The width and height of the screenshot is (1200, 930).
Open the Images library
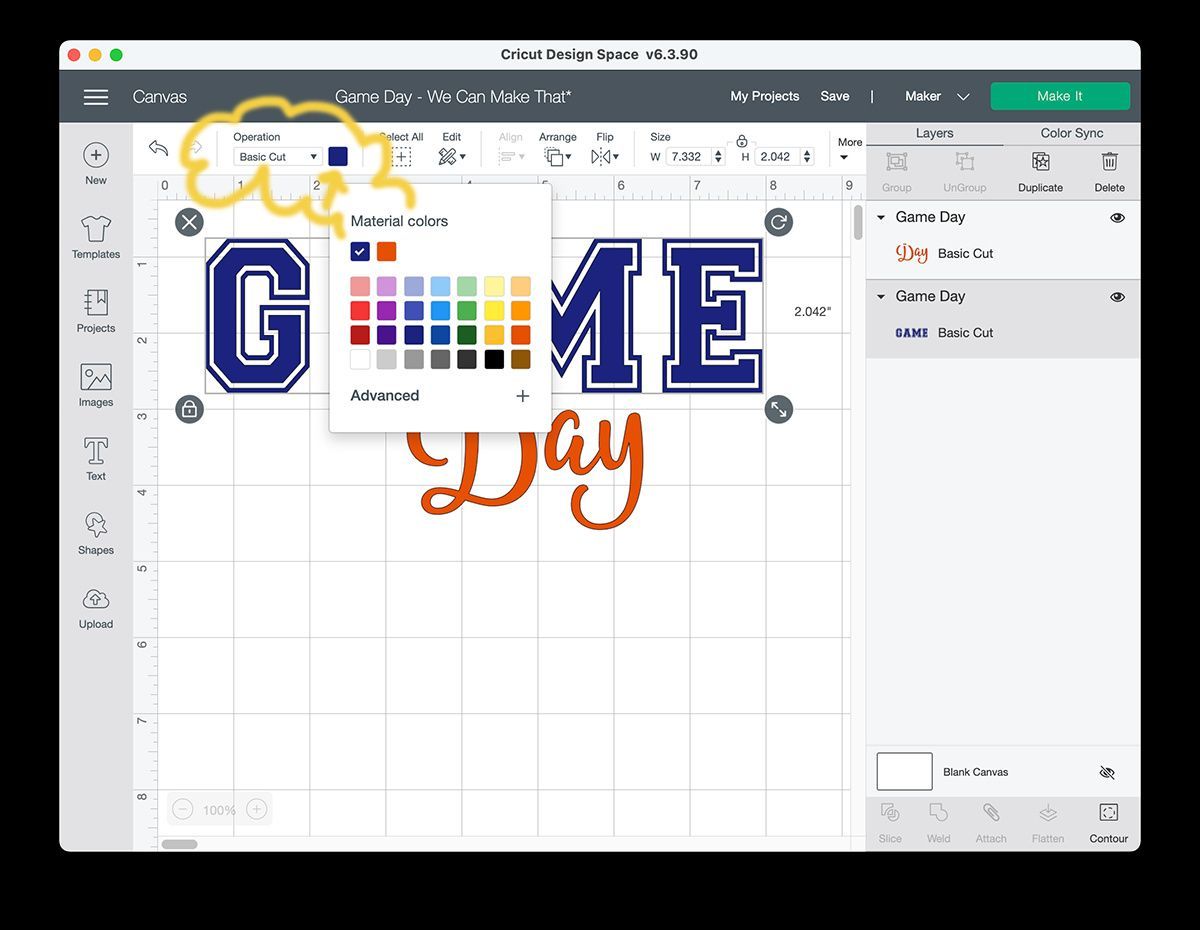[x=96, y=386]
